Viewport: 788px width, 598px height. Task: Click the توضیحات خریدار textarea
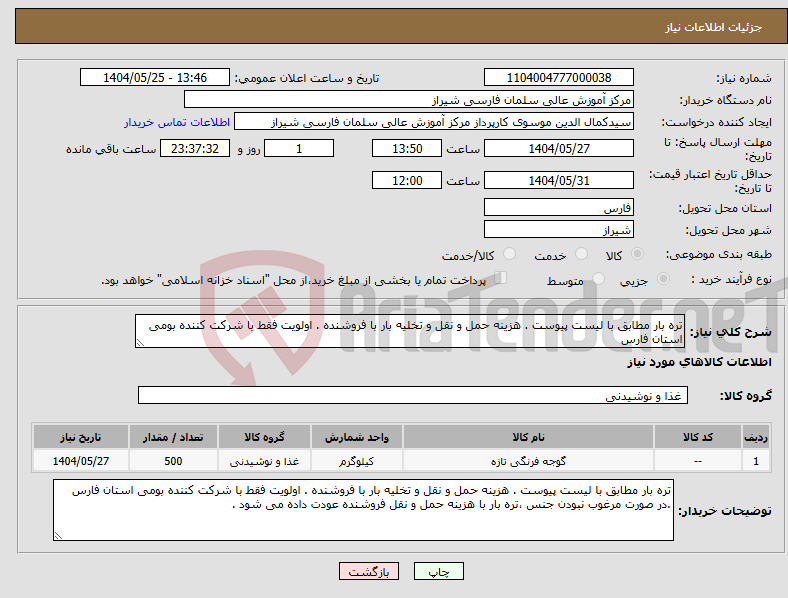[363, 510]
